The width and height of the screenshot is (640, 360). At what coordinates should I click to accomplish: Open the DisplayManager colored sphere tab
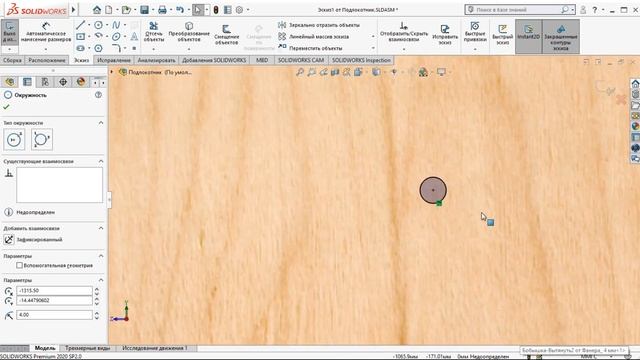click(81, 82)
